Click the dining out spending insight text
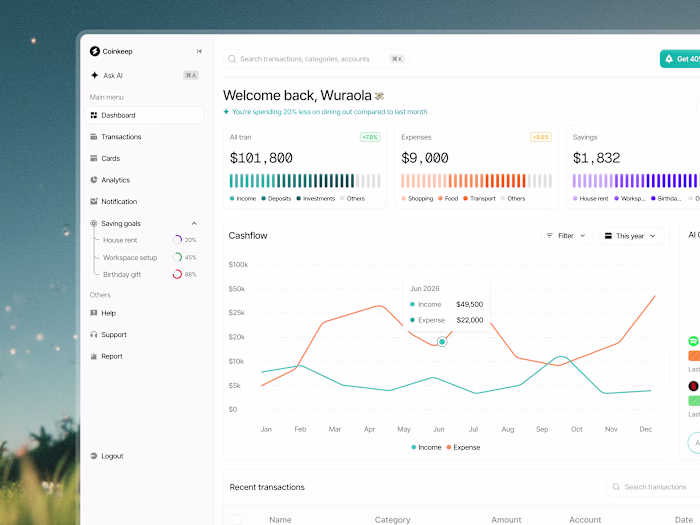The image size is (700, 525). click(329, 112)
